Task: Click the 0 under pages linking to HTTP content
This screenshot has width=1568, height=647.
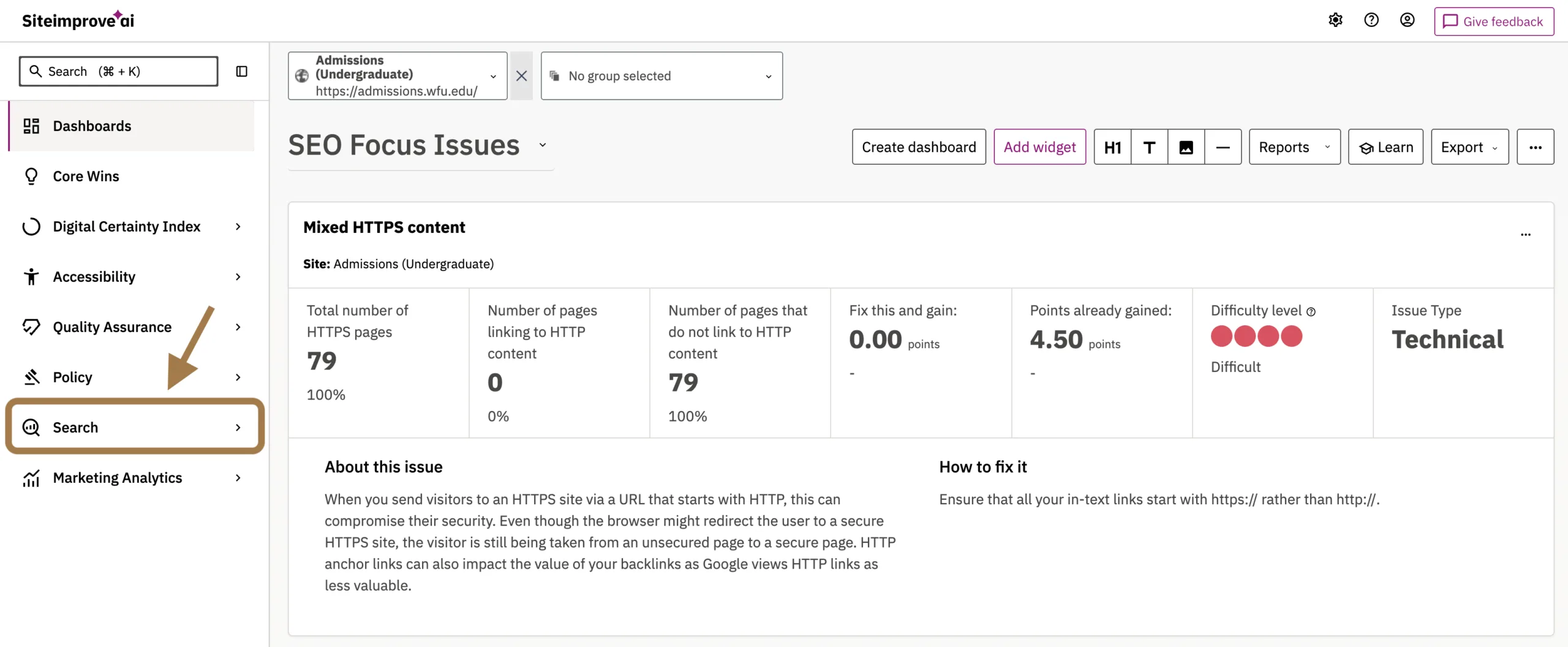Action: [x=495, y=383]
